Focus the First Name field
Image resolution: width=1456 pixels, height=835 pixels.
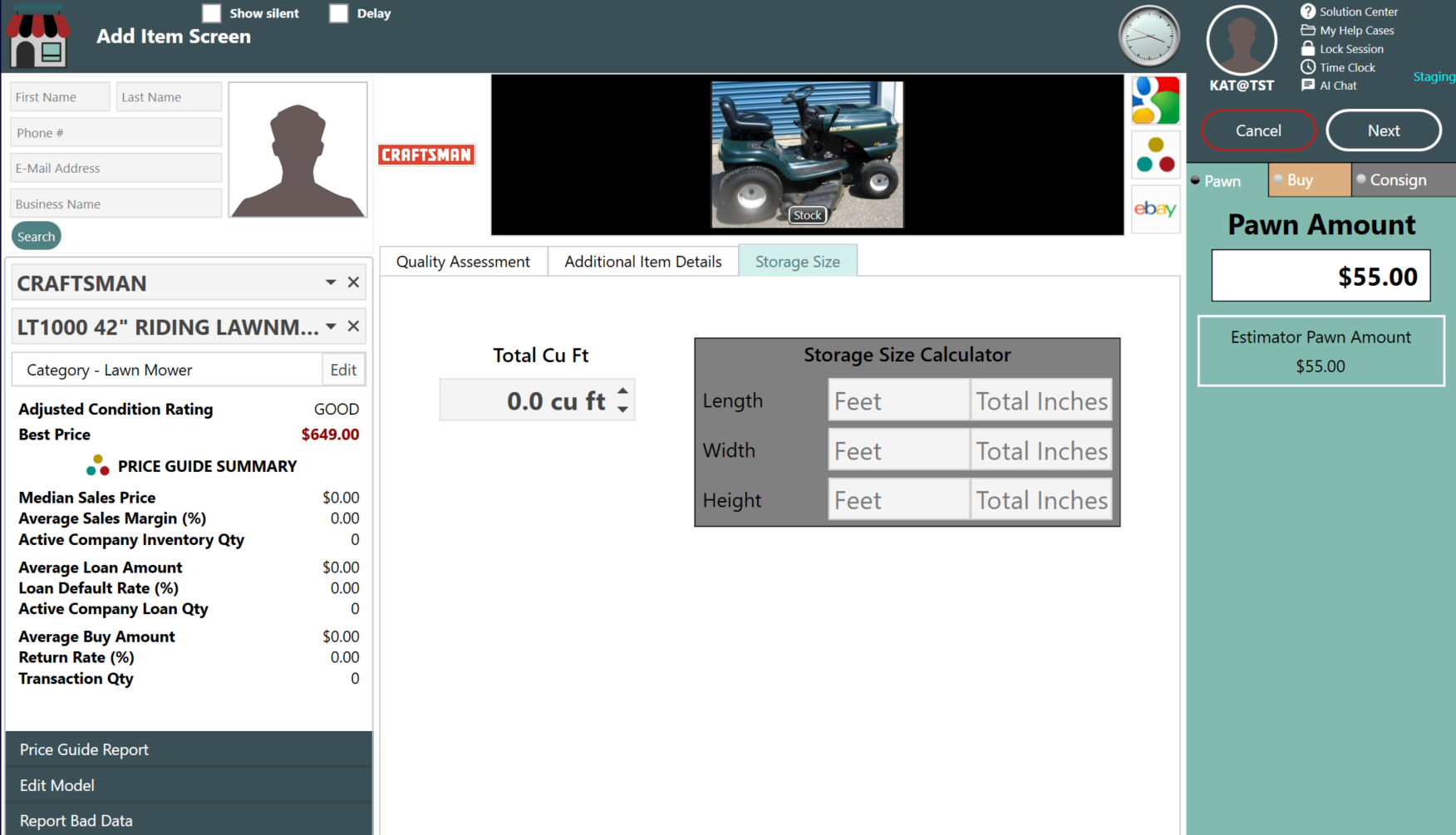pyautogui.click(x=60, y=96)
